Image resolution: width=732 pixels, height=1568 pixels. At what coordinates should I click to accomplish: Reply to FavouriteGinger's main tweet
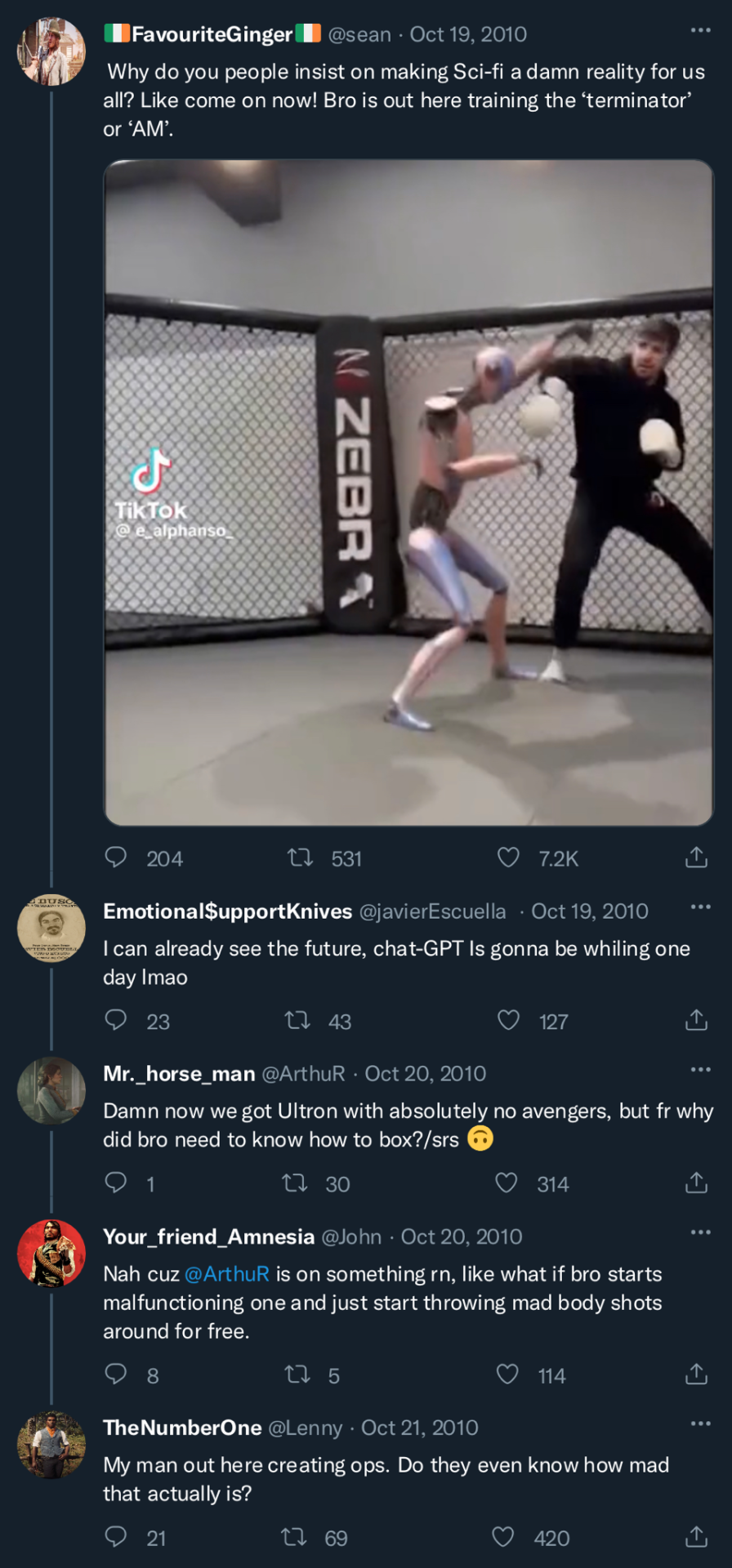point(116,857)
